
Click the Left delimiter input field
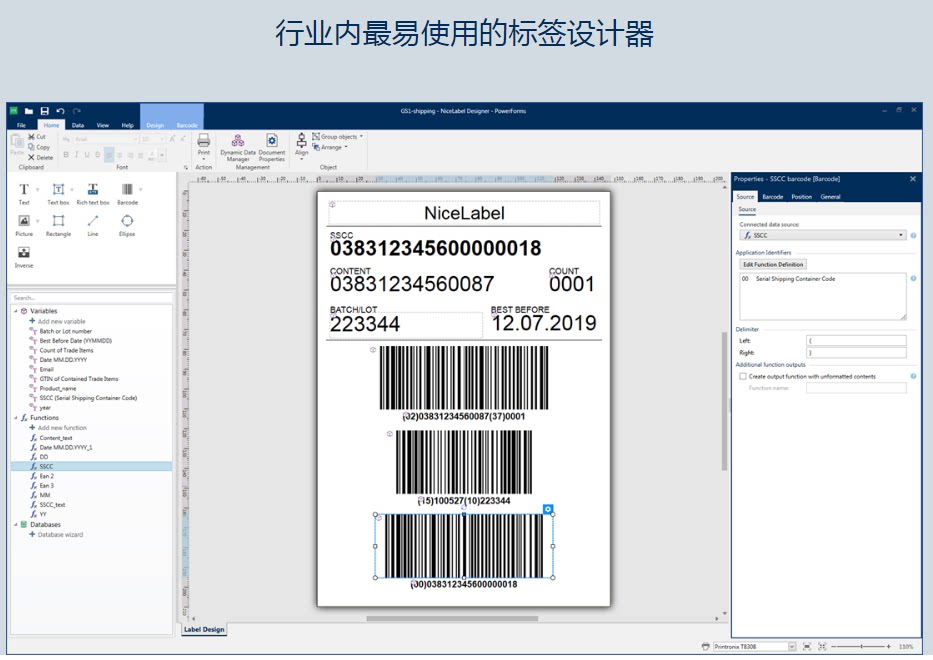(856, 341)
